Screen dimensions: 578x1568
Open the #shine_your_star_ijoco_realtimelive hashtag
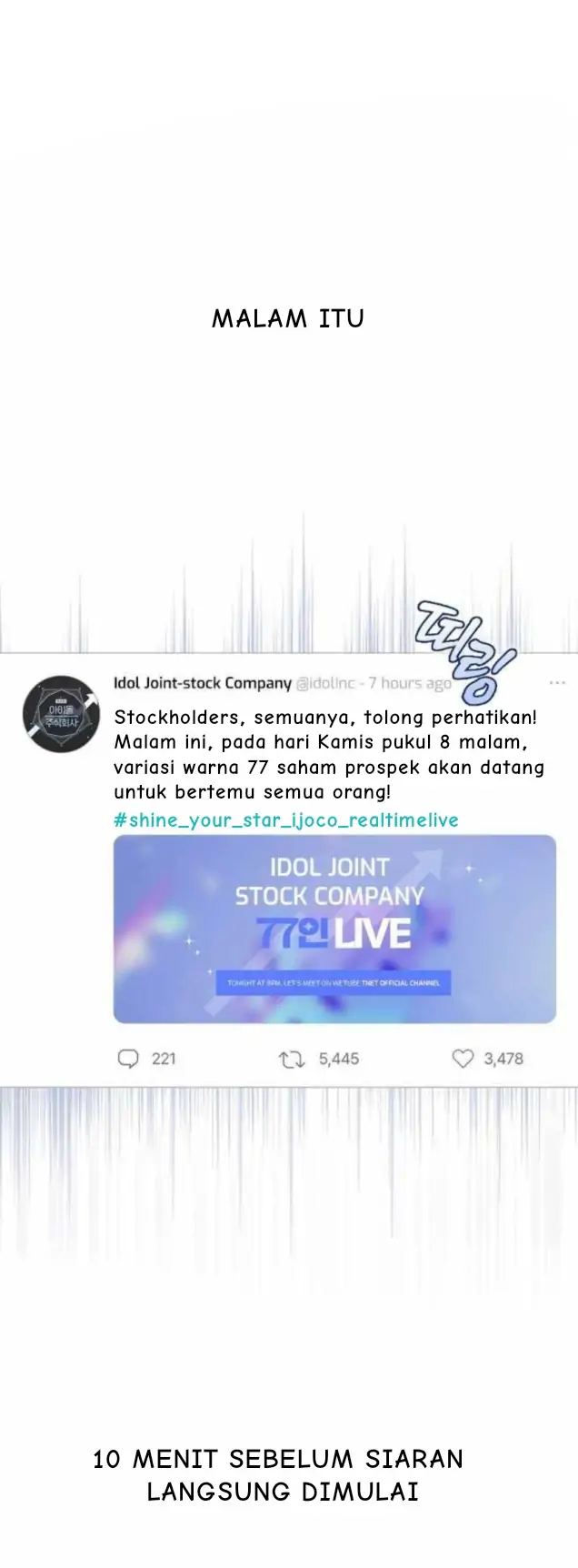286,820
